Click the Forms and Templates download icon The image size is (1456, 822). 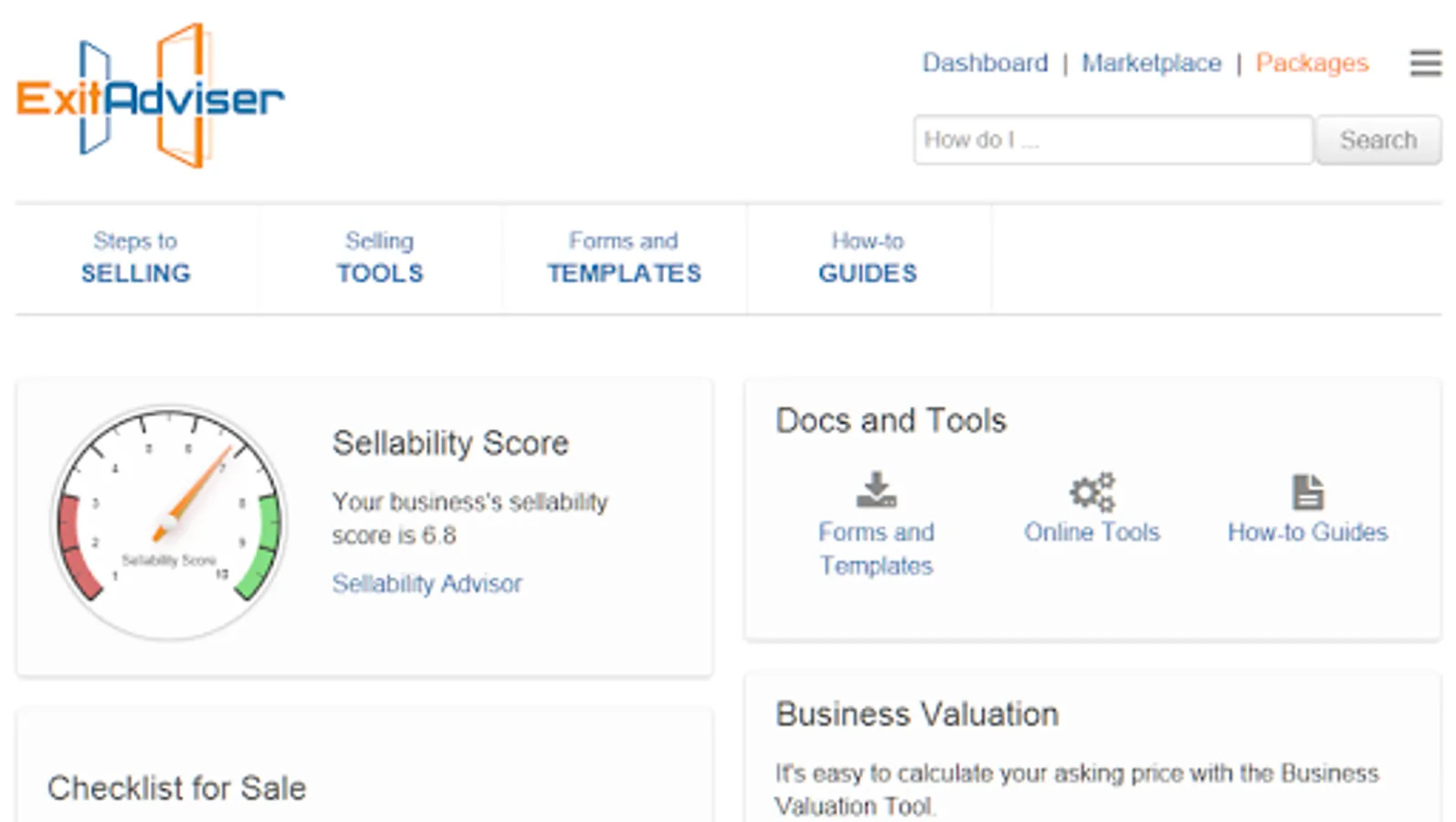(876, 490)
